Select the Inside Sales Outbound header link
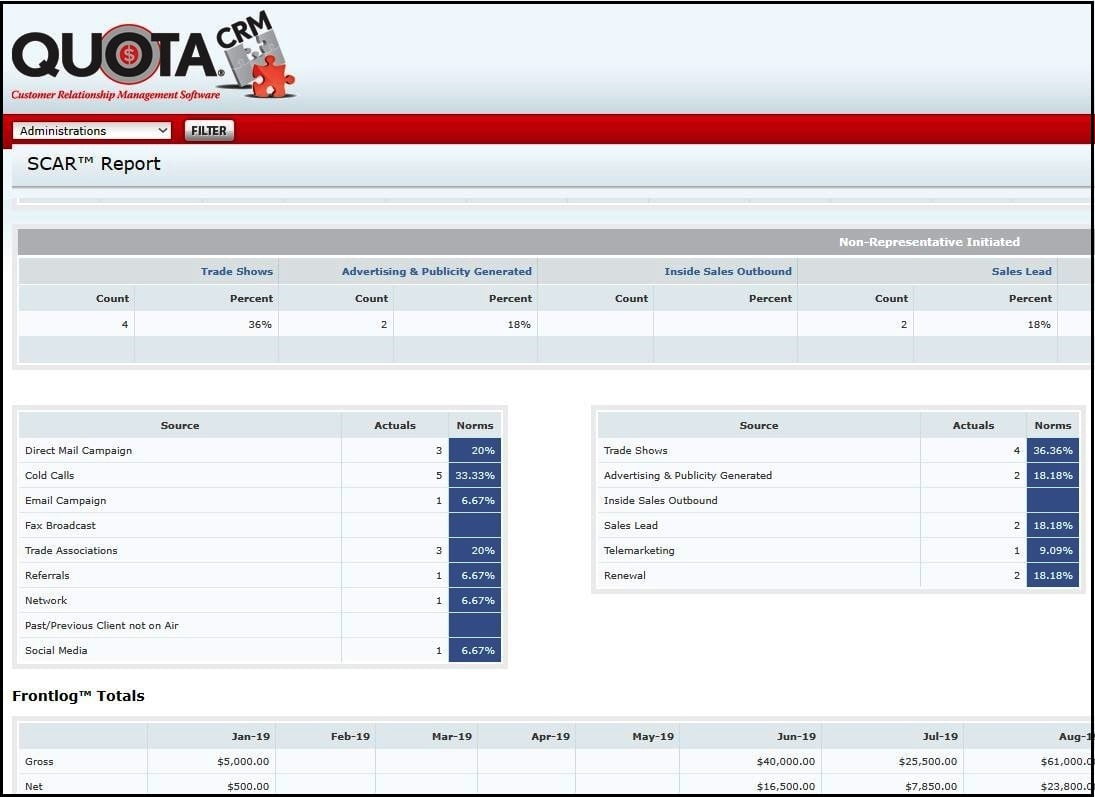Viewport: 1095px width, 797px height. 727,271
